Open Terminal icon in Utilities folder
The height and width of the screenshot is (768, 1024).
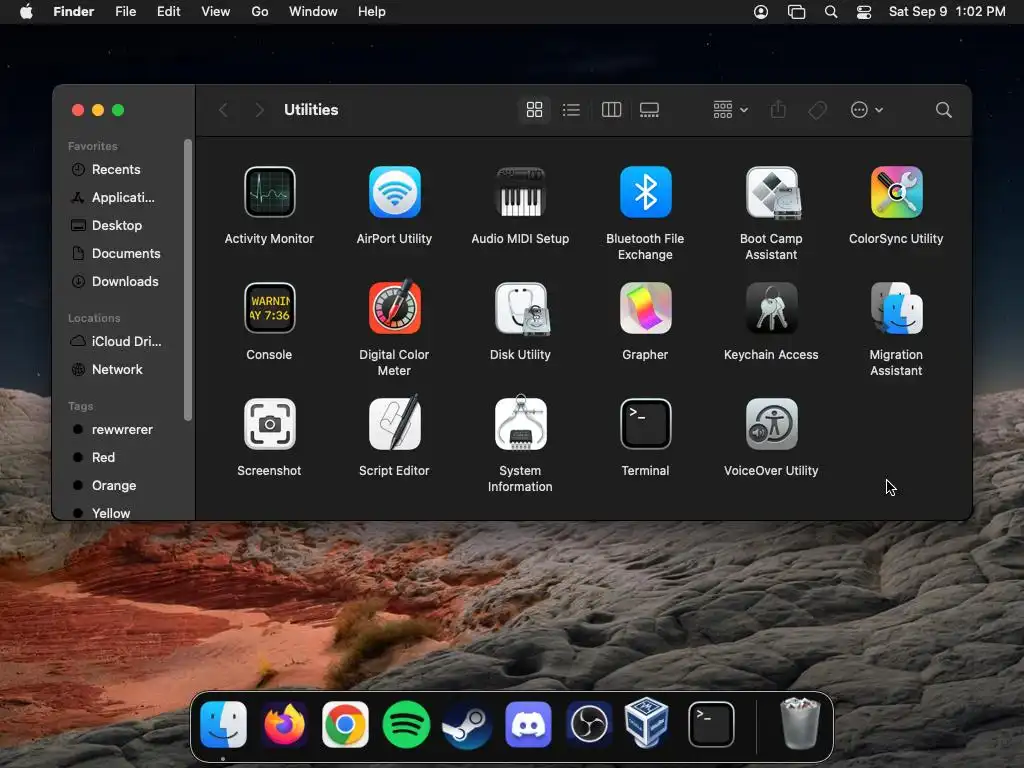click(645, 424)
